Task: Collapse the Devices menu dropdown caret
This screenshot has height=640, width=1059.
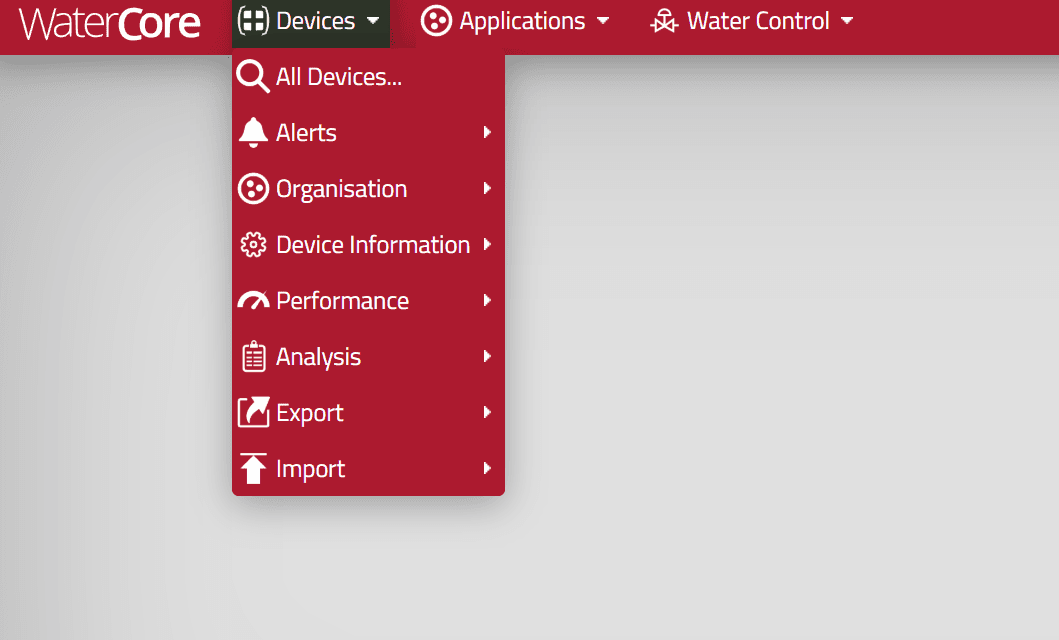Action: tap(373, 20)
